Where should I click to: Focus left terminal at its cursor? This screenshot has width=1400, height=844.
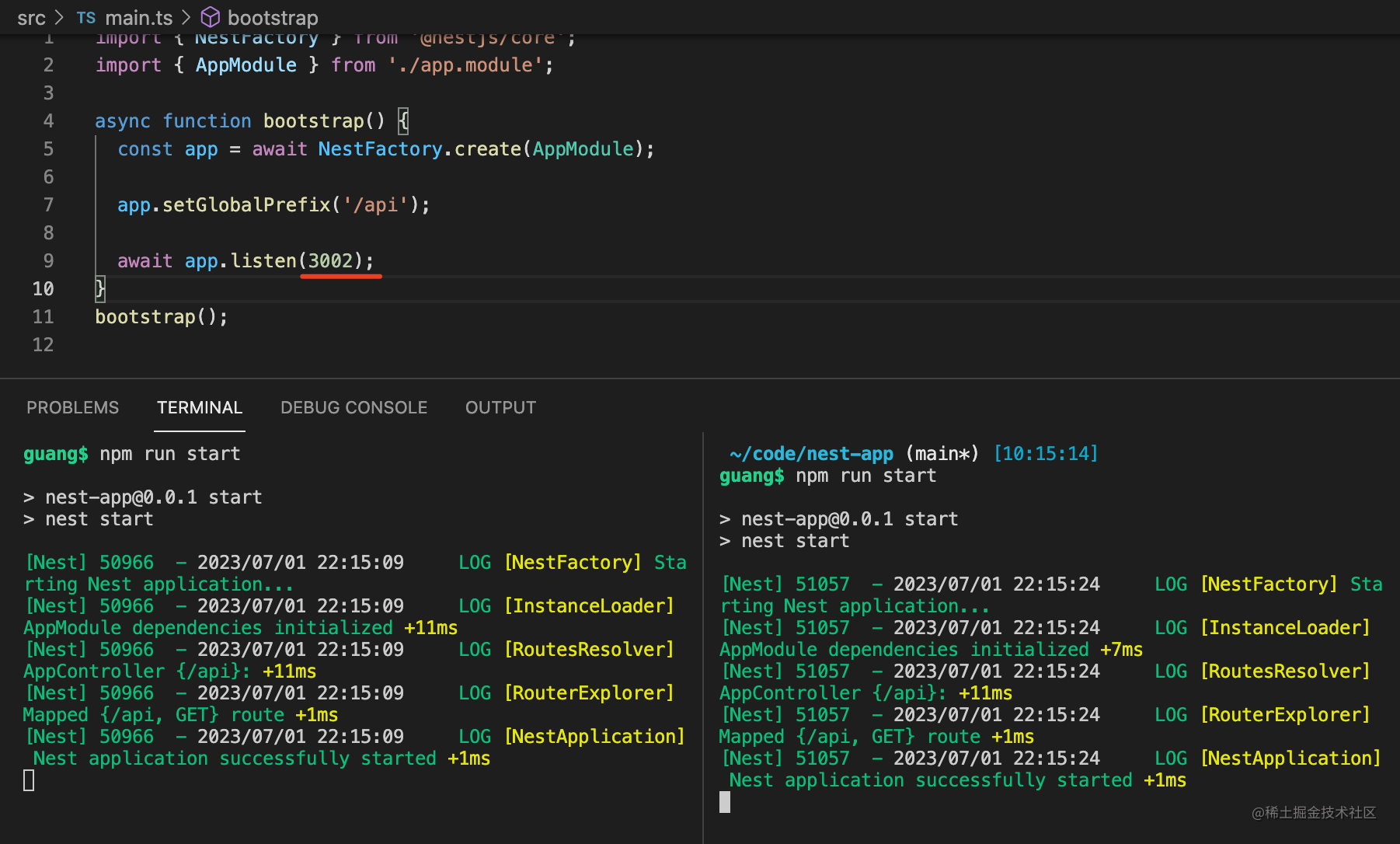tap(30, 780)
